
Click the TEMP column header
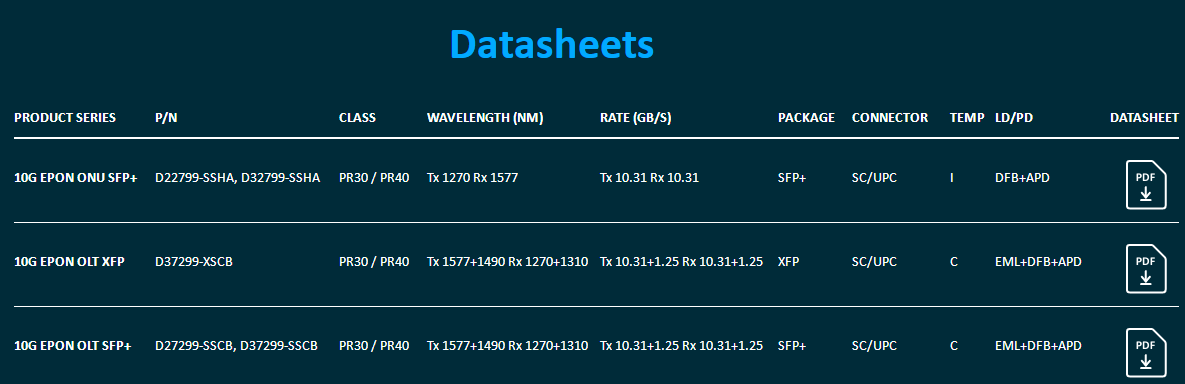[x=967, y=118]
